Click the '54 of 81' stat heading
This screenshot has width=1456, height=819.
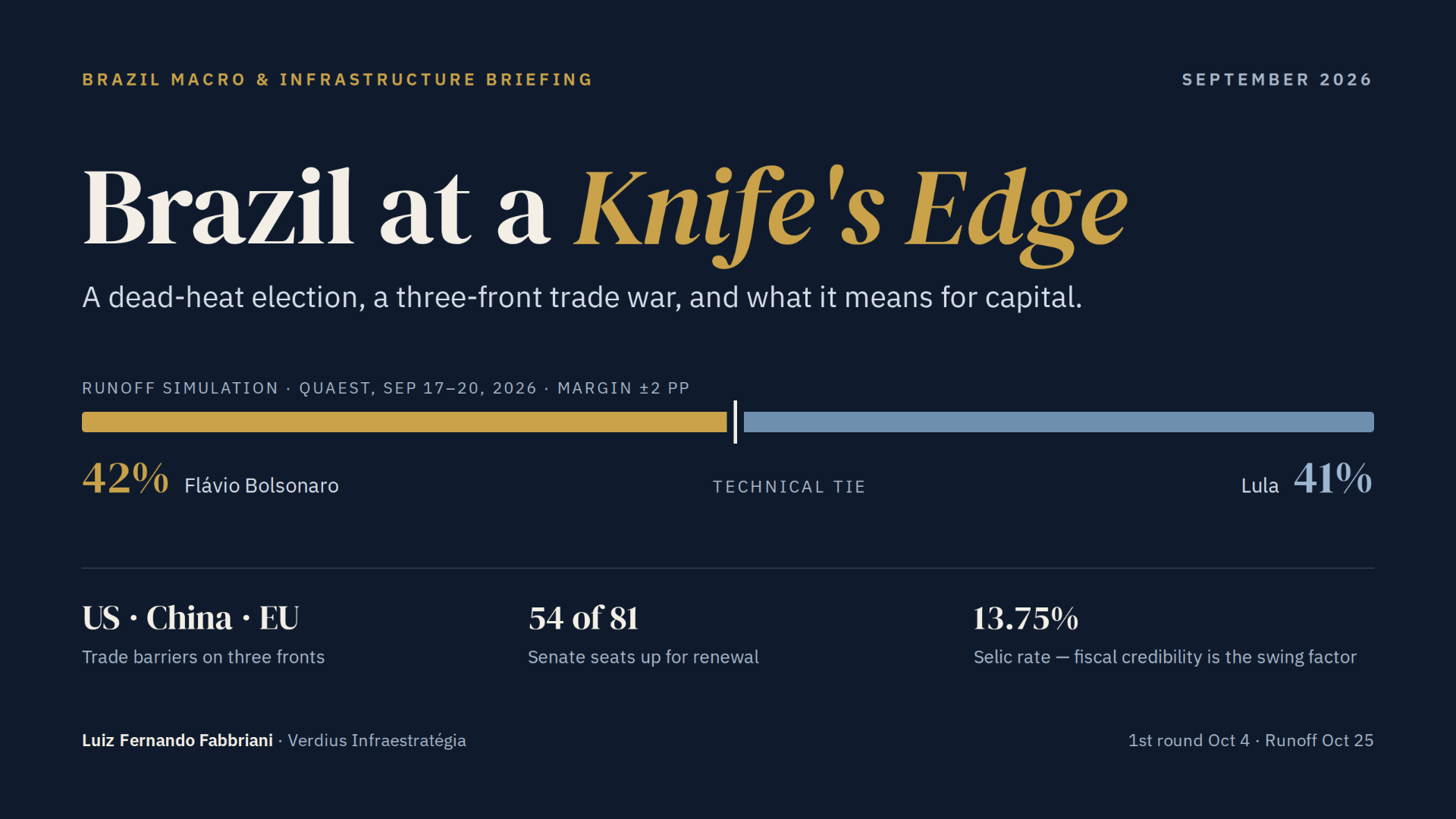(583, 618)
